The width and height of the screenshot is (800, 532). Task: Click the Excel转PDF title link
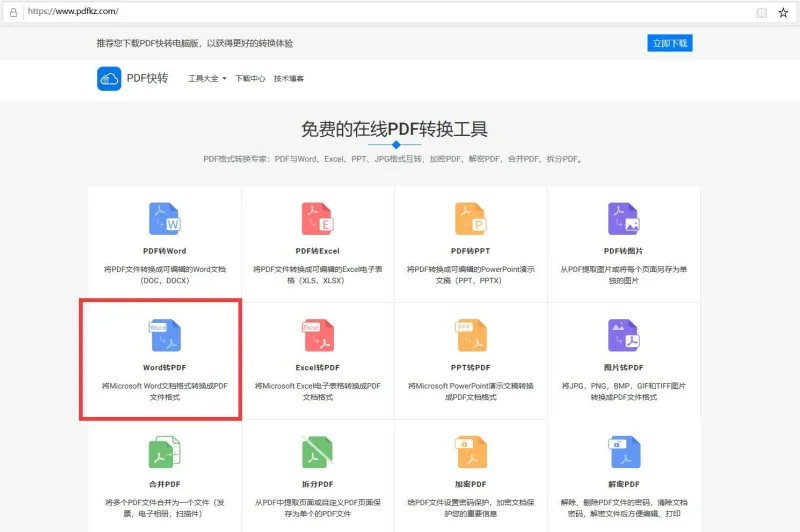pos(317,368)
